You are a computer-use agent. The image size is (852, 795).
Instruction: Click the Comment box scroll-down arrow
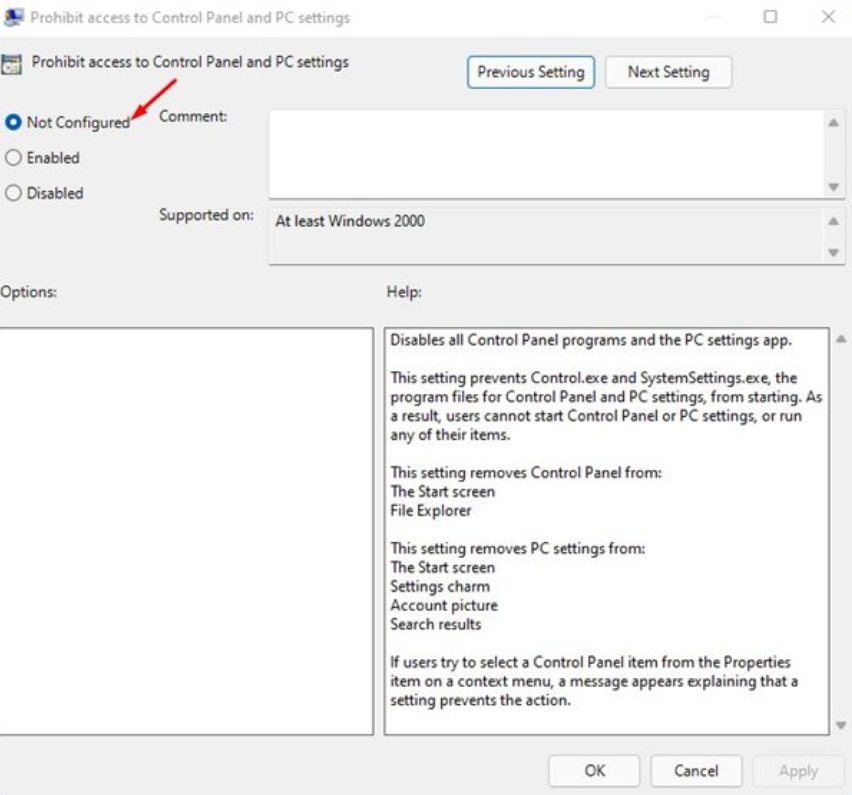833,187
